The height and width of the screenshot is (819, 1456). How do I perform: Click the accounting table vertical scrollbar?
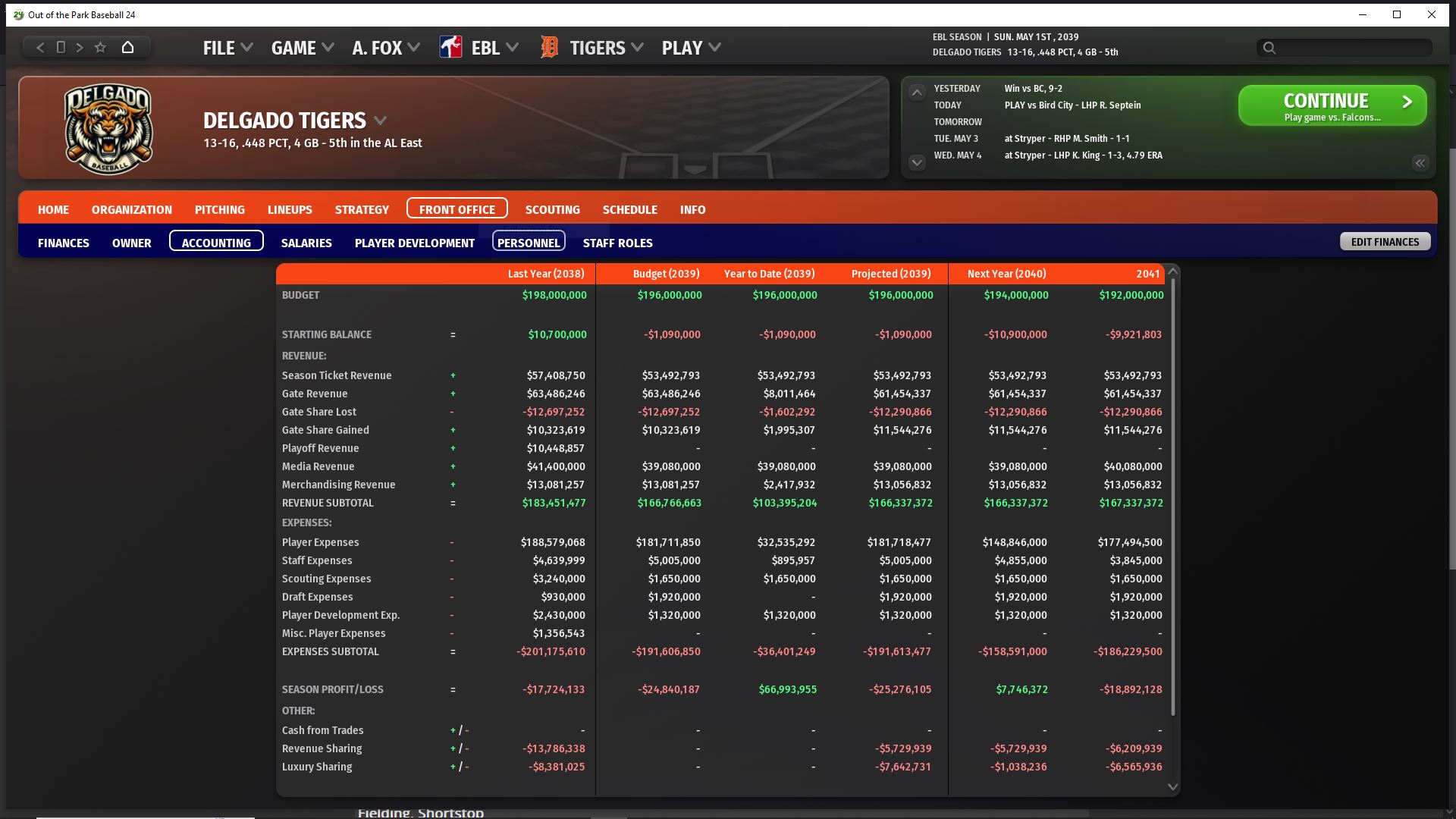[x=1173, y=497]
